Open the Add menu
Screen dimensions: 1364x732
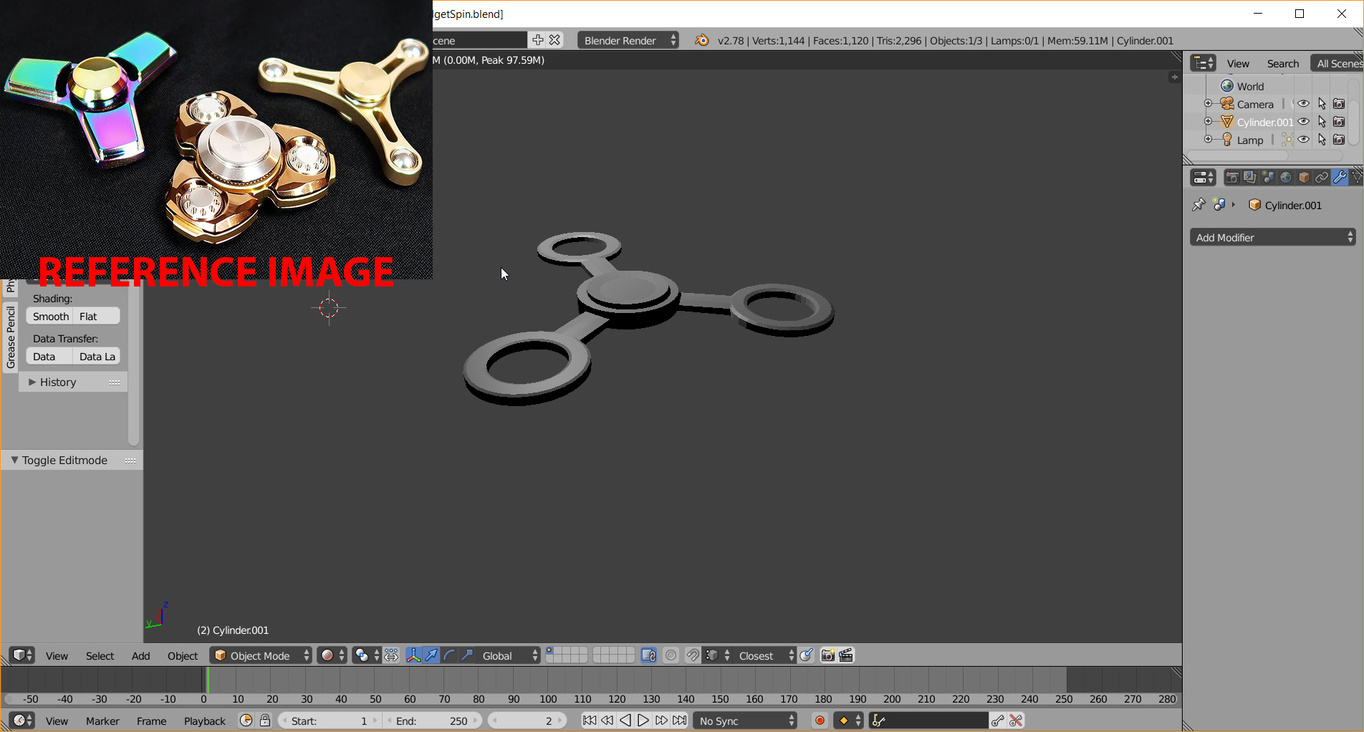point(141,656)
